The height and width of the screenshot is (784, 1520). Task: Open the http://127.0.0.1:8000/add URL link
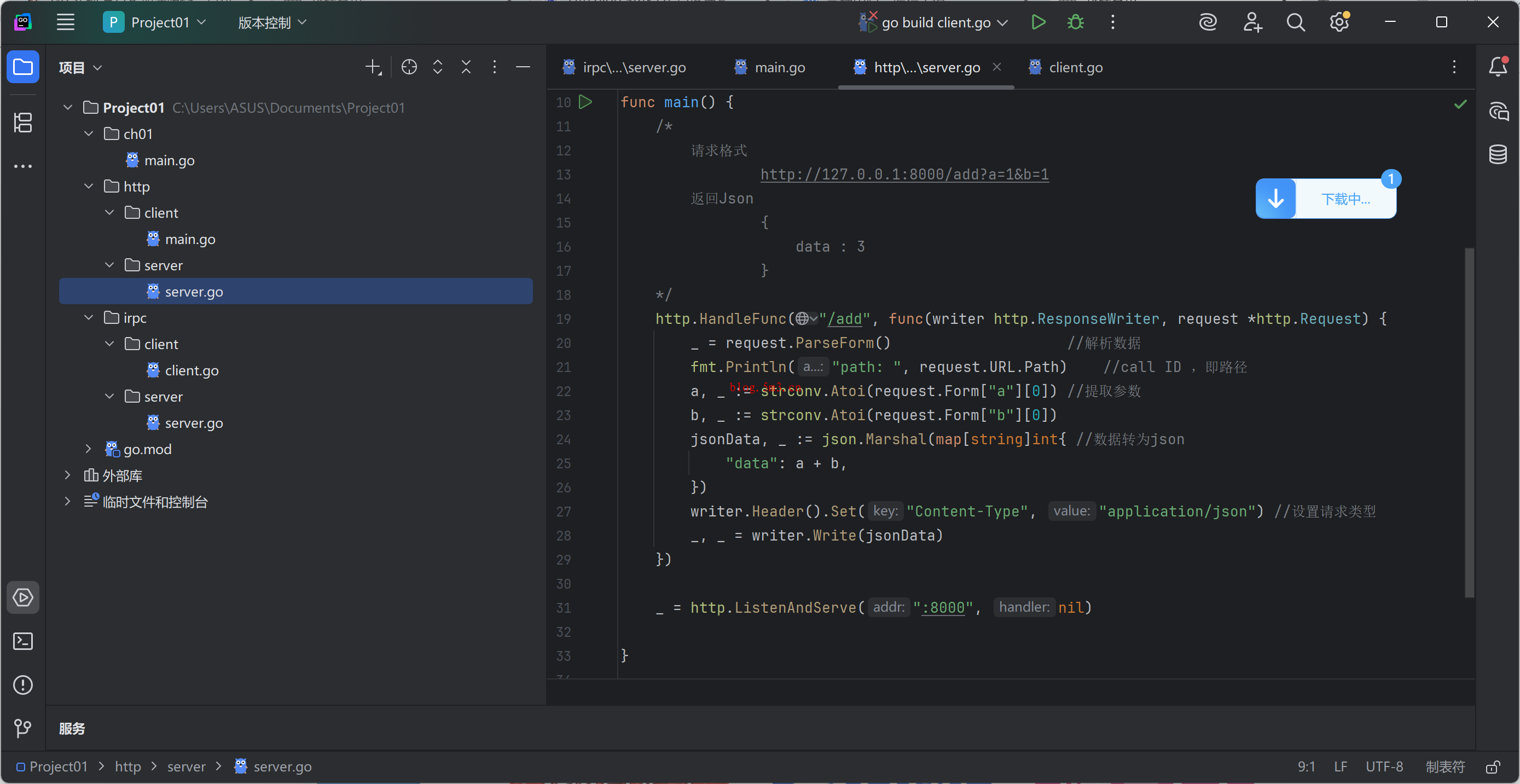tap(904, 175)
